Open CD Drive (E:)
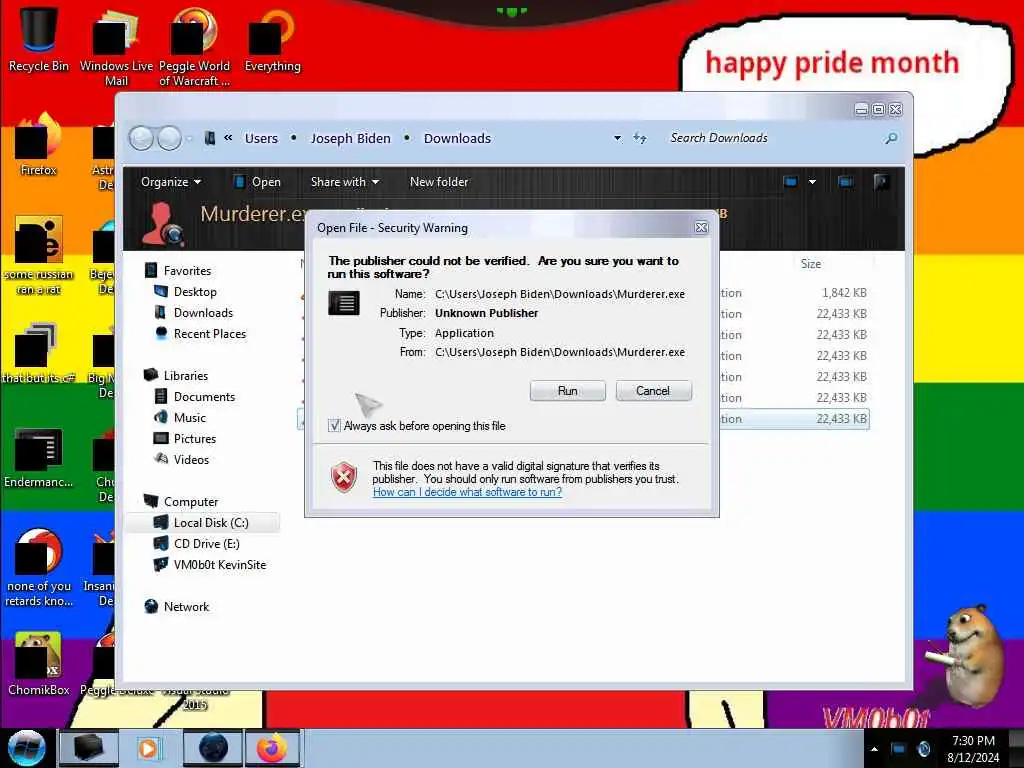Screen dimensions: 1024x768 (x=206, y=543)
